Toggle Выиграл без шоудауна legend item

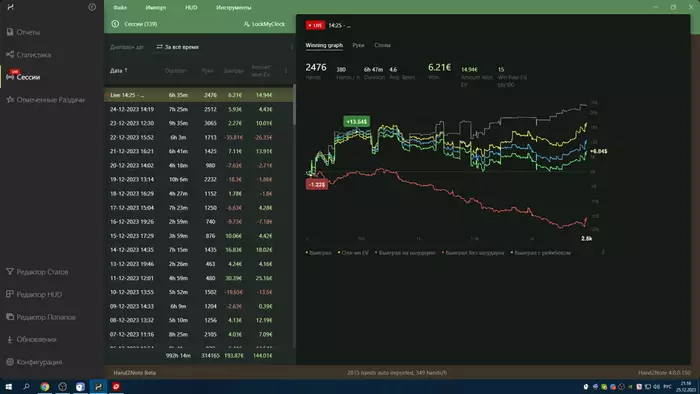click(473, 253)
